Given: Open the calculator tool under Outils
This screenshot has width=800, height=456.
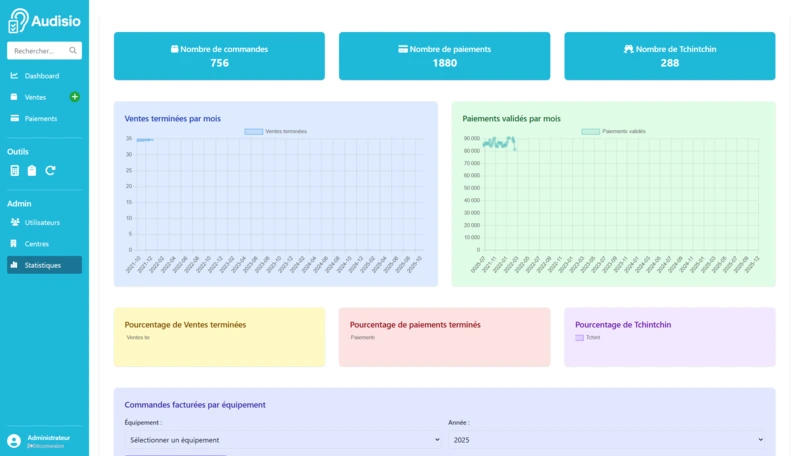Looking at the screenshot, I should [x=14, y=170].
